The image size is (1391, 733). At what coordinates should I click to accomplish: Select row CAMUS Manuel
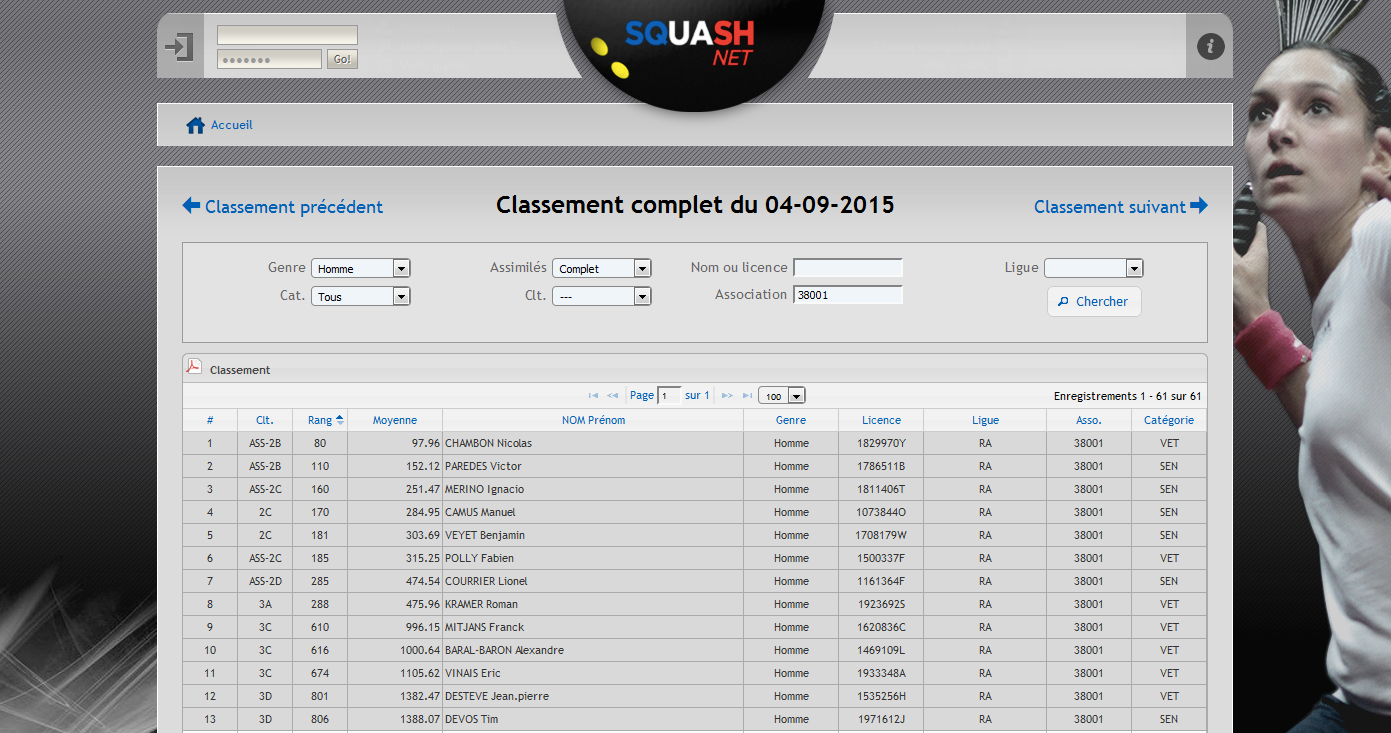(695, 512)
